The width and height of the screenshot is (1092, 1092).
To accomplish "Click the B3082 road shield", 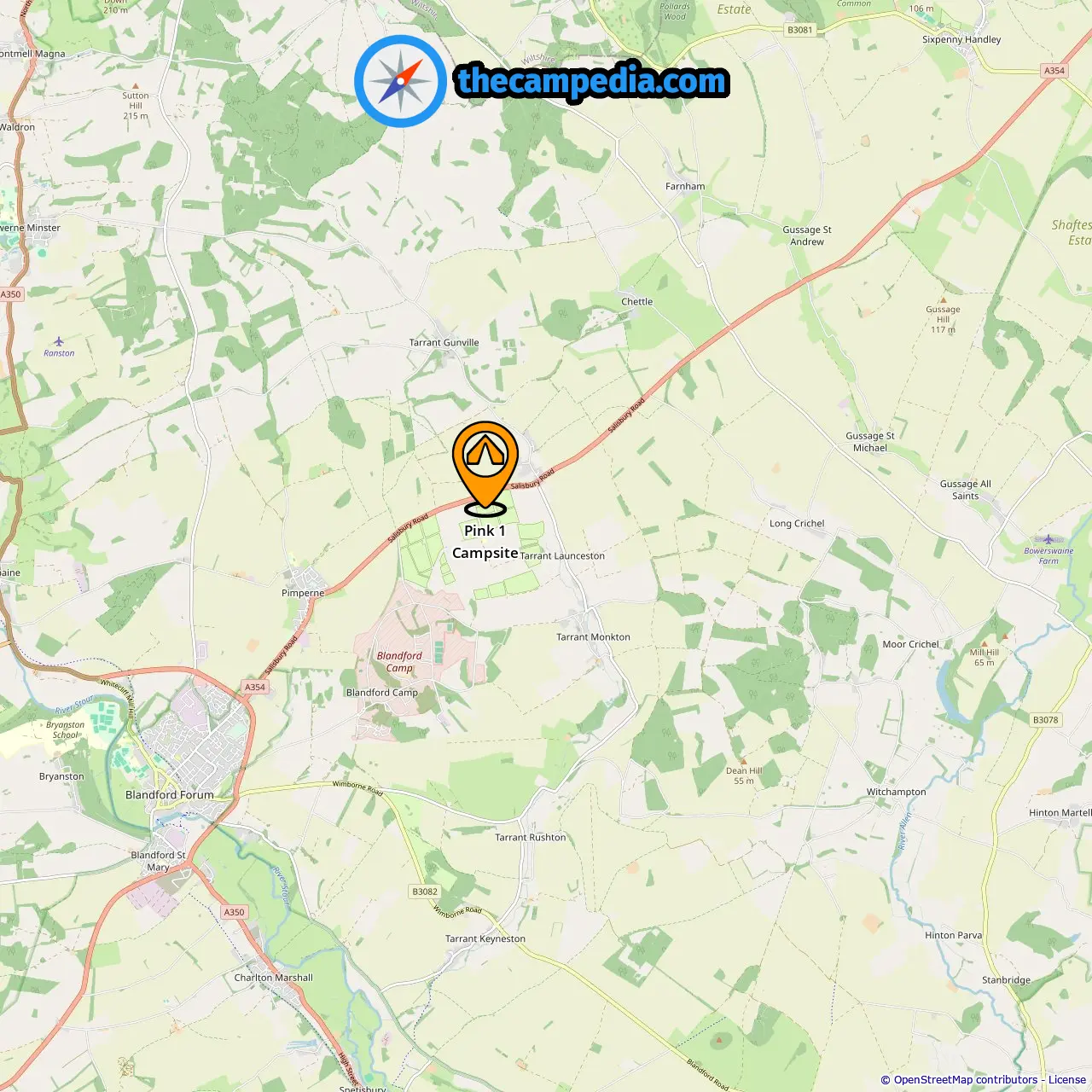I will tap(425, 892).
